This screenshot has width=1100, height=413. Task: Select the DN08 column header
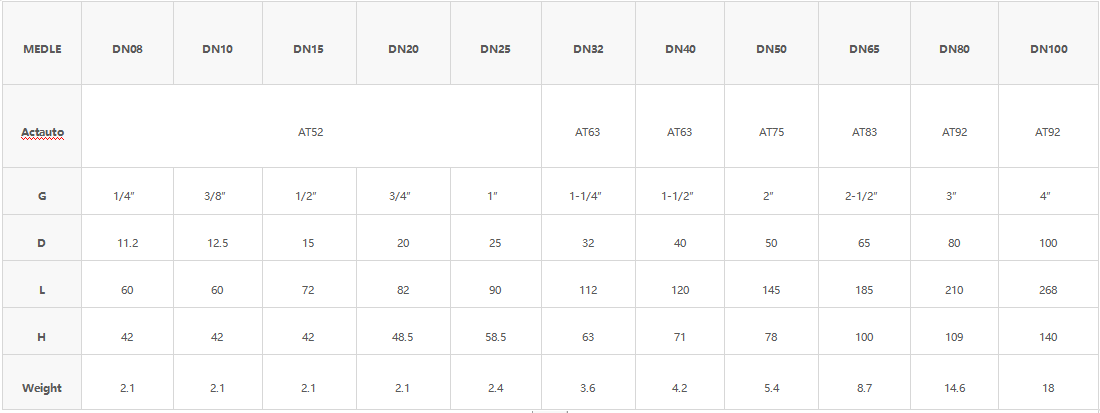127,49
